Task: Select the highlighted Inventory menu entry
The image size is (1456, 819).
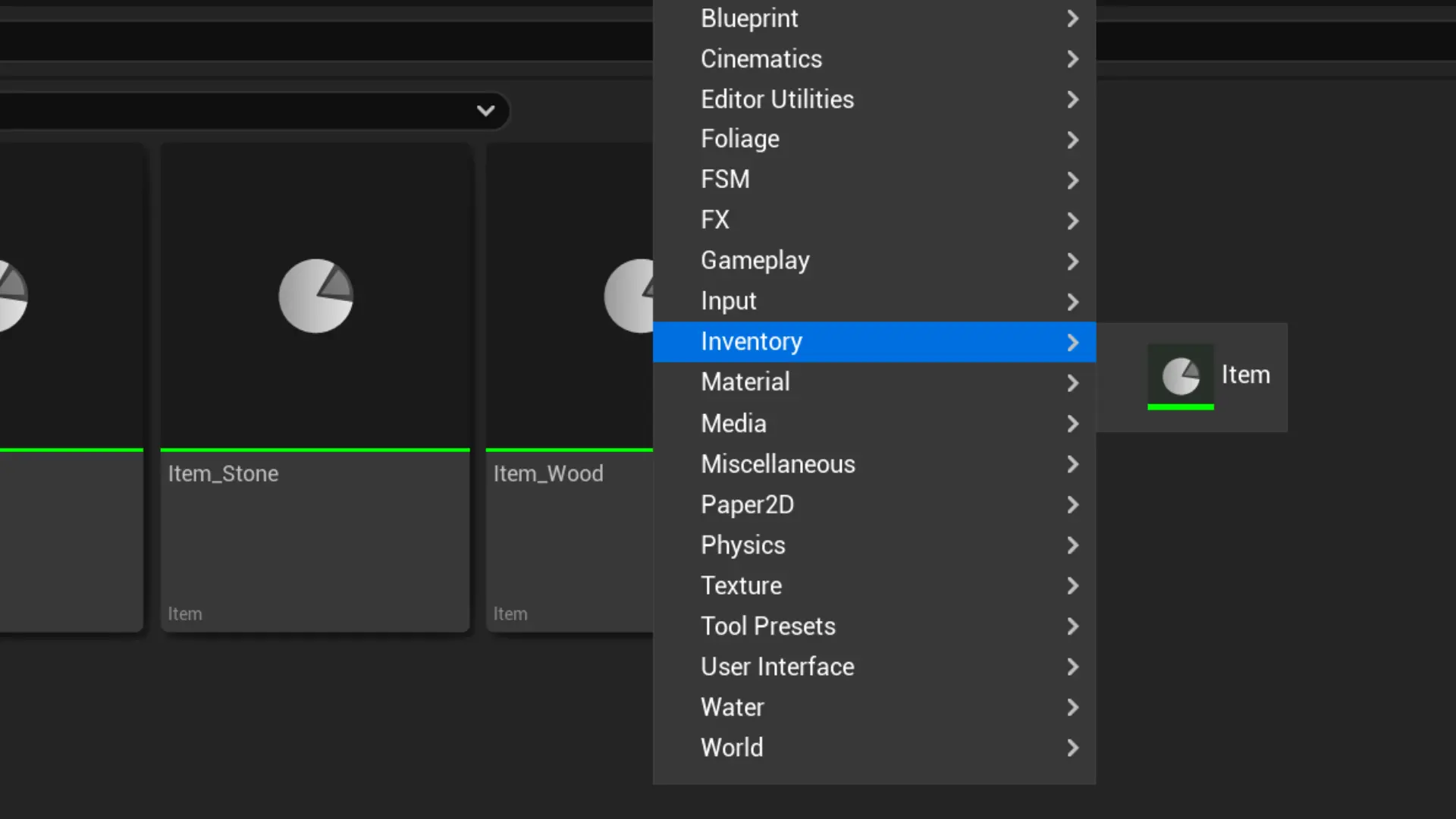Action: coord(874,342)
